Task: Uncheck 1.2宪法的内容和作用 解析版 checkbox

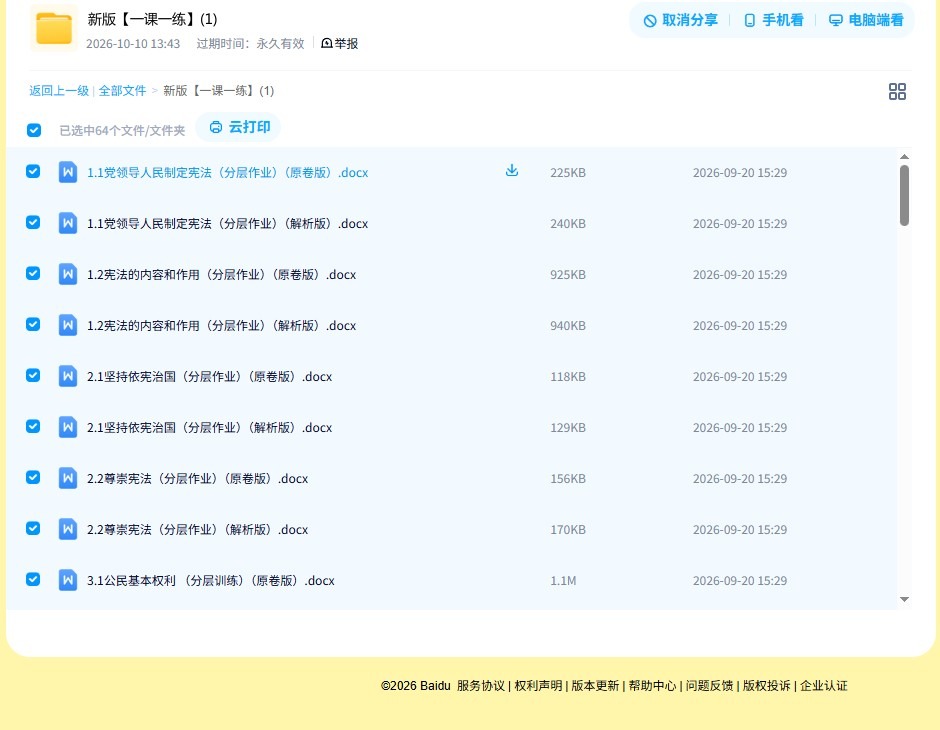Action: tap(33, 324)
